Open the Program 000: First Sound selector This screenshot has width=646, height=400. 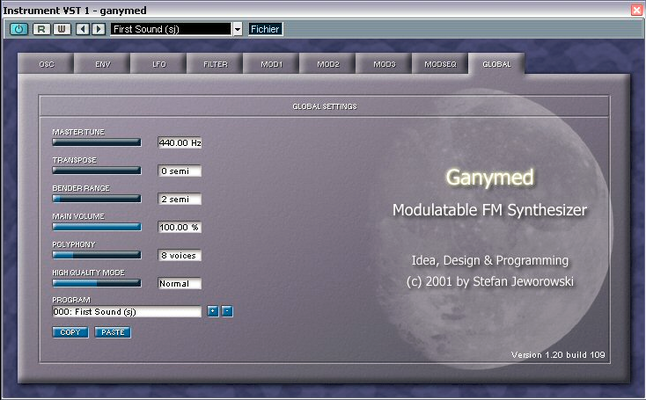pos(127,311)
